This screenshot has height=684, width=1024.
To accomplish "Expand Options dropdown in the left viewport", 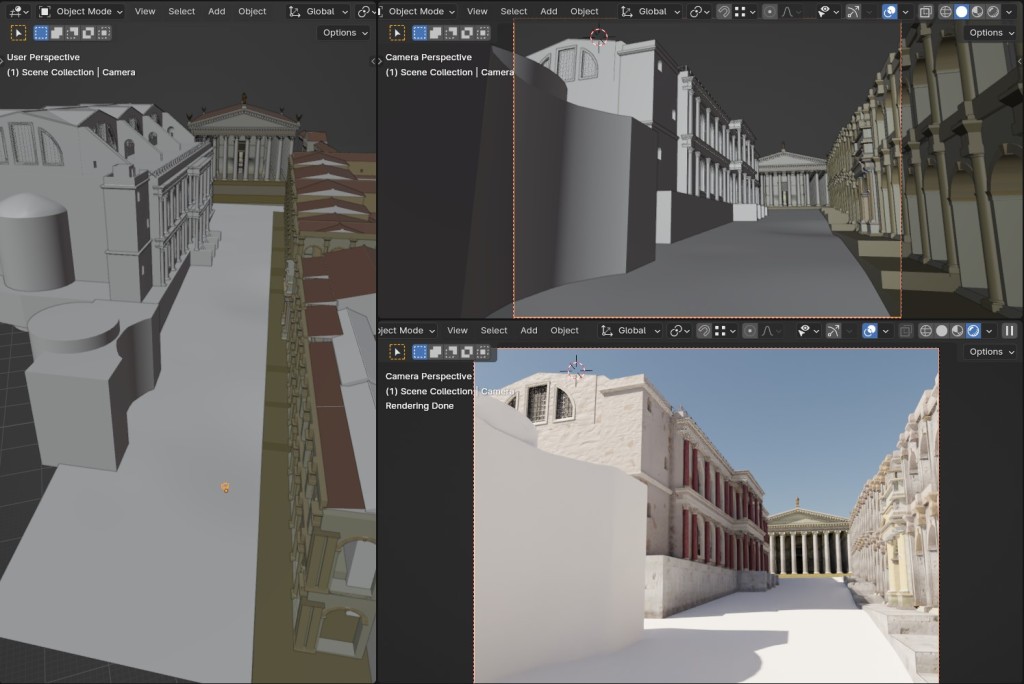I will point(345,33).
